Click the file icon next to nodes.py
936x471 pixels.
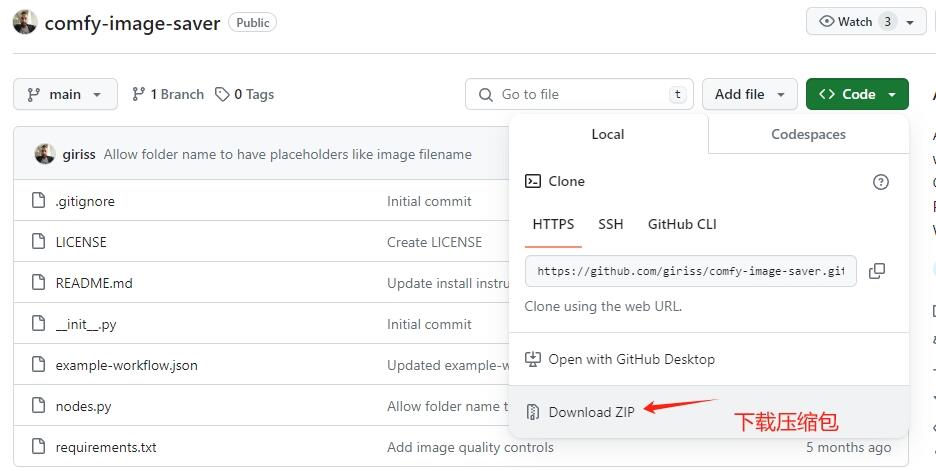[x=38, y=406]
